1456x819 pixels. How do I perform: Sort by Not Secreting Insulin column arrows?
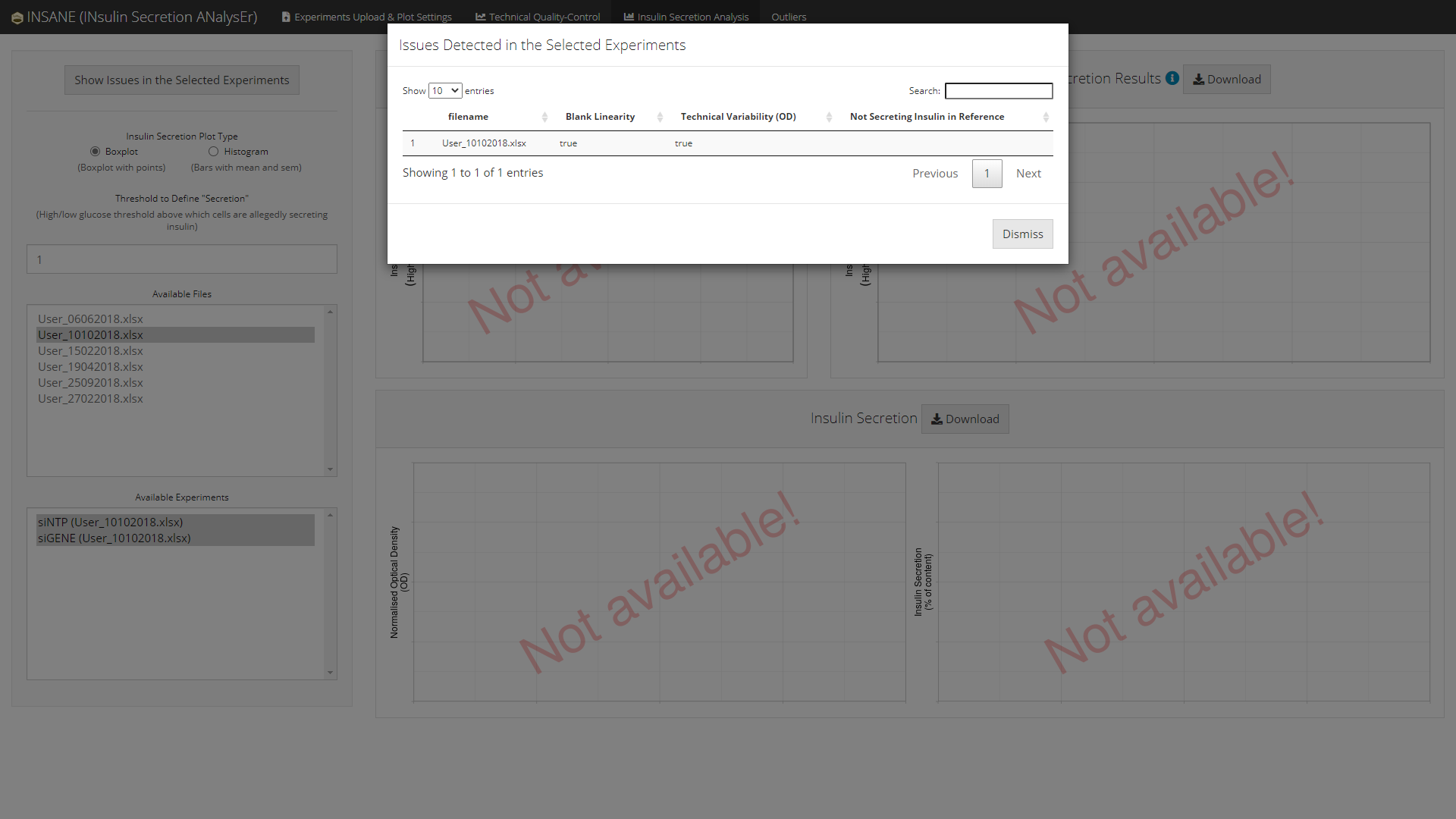click(1046, 117)
